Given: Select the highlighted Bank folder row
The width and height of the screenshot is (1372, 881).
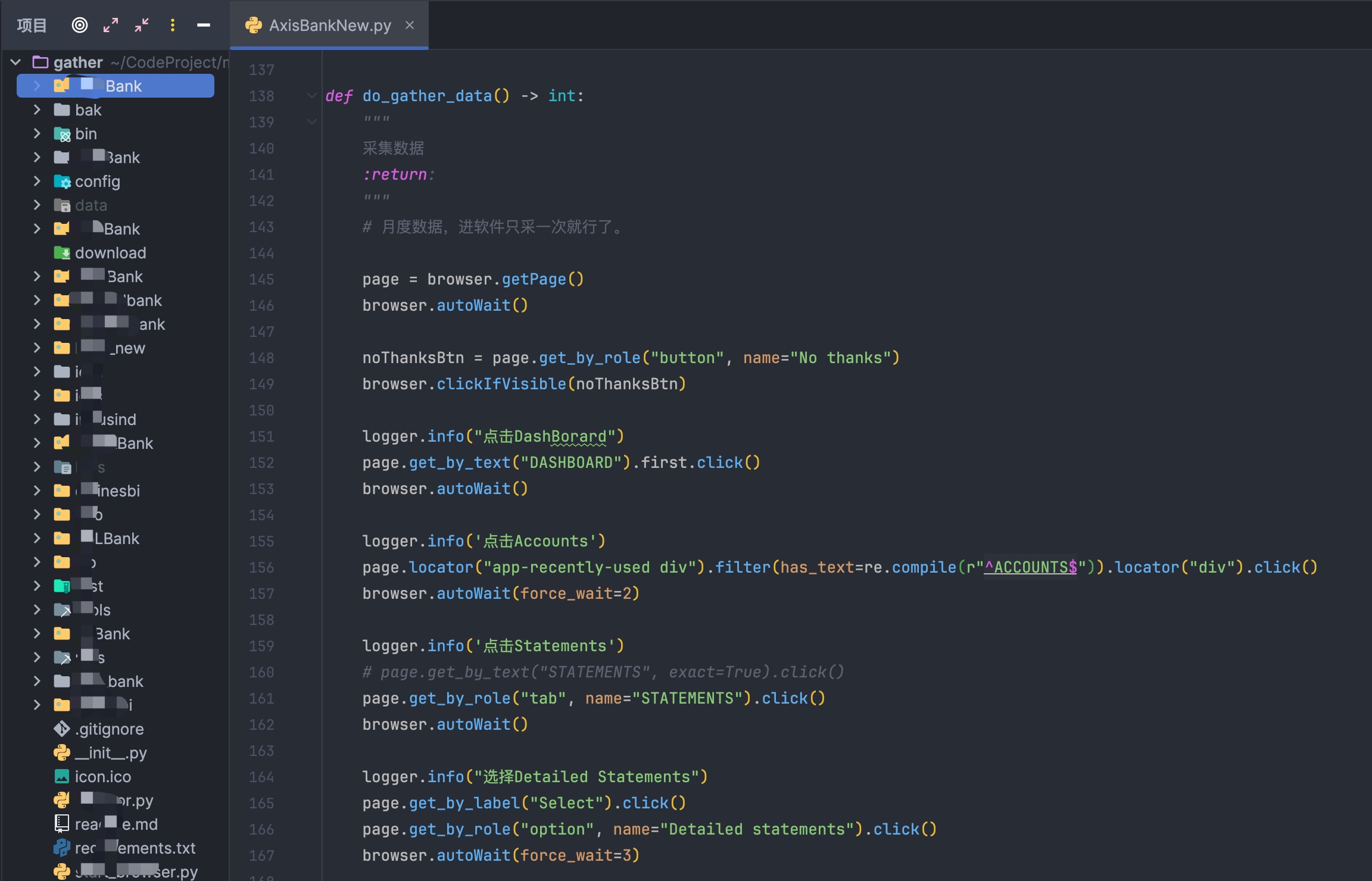Looking at the screenshot, I should pyautogui.click(x=116, y=86).
